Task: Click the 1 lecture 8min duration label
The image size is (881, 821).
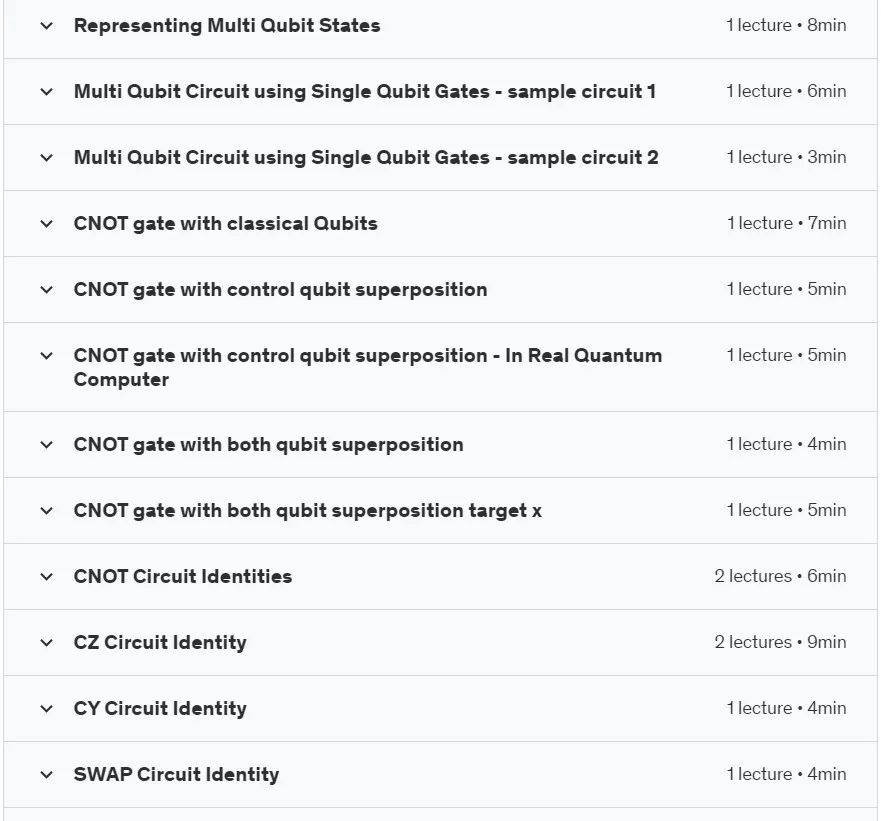Action: (x=786, y=25)
